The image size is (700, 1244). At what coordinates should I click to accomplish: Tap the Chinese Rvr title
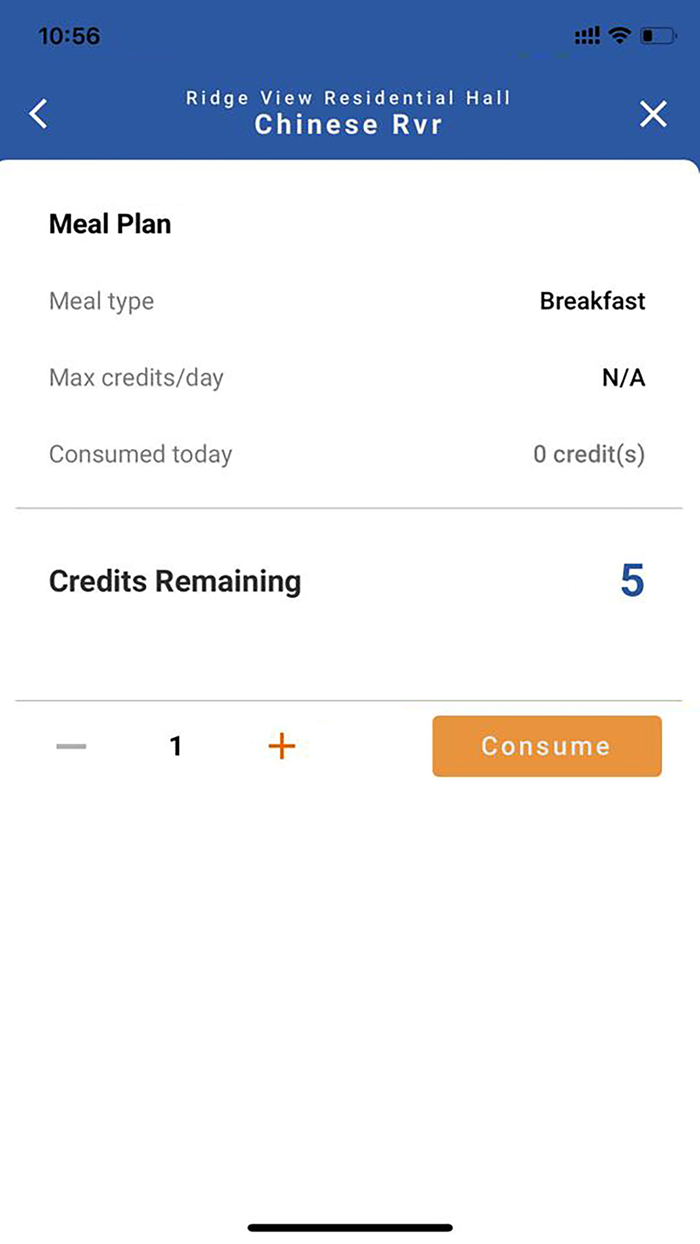(x=348, y=124)
